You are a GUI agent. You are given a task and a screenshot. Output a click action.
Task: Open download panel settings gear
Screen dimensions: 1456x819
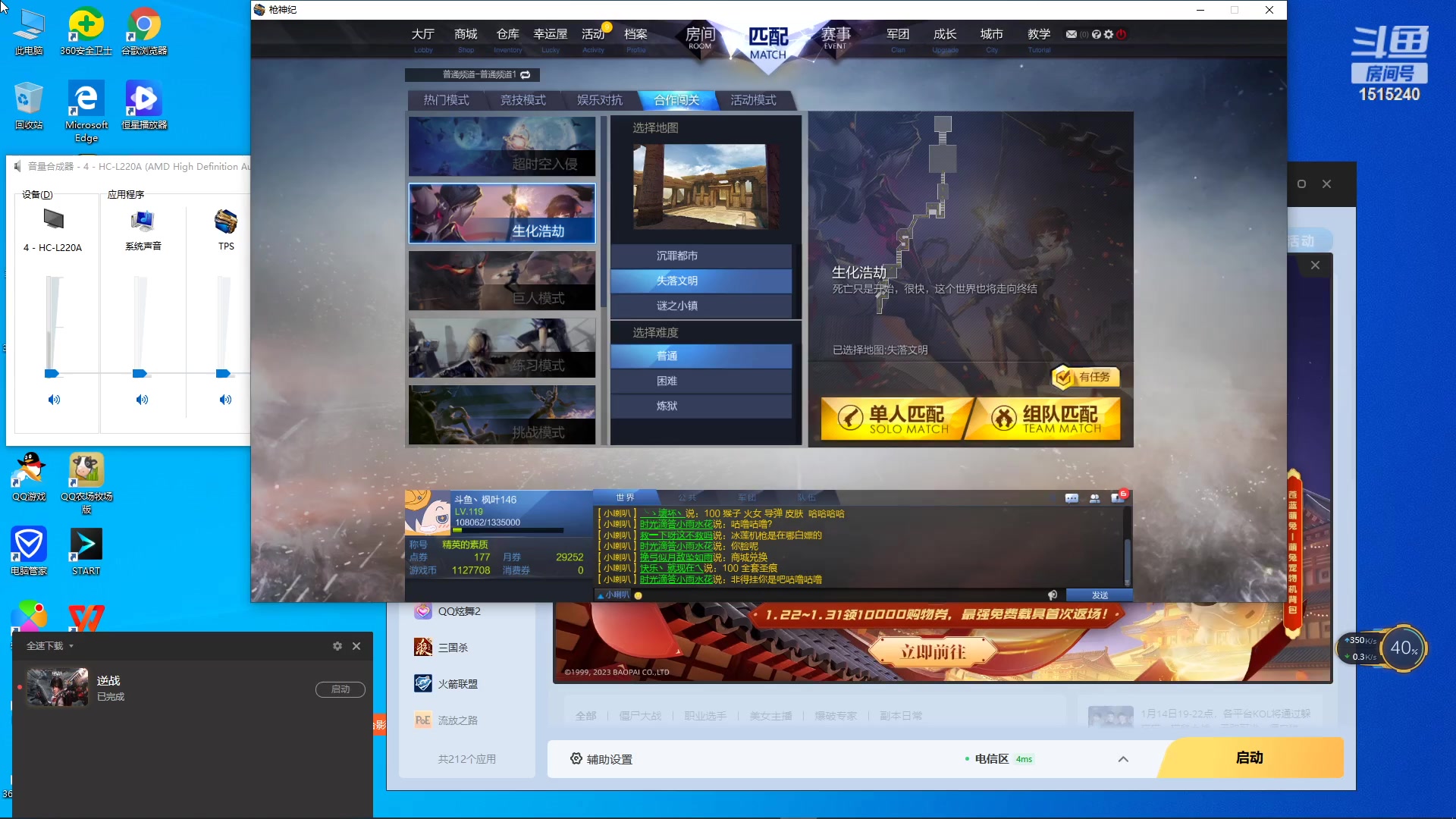point(337,646)
